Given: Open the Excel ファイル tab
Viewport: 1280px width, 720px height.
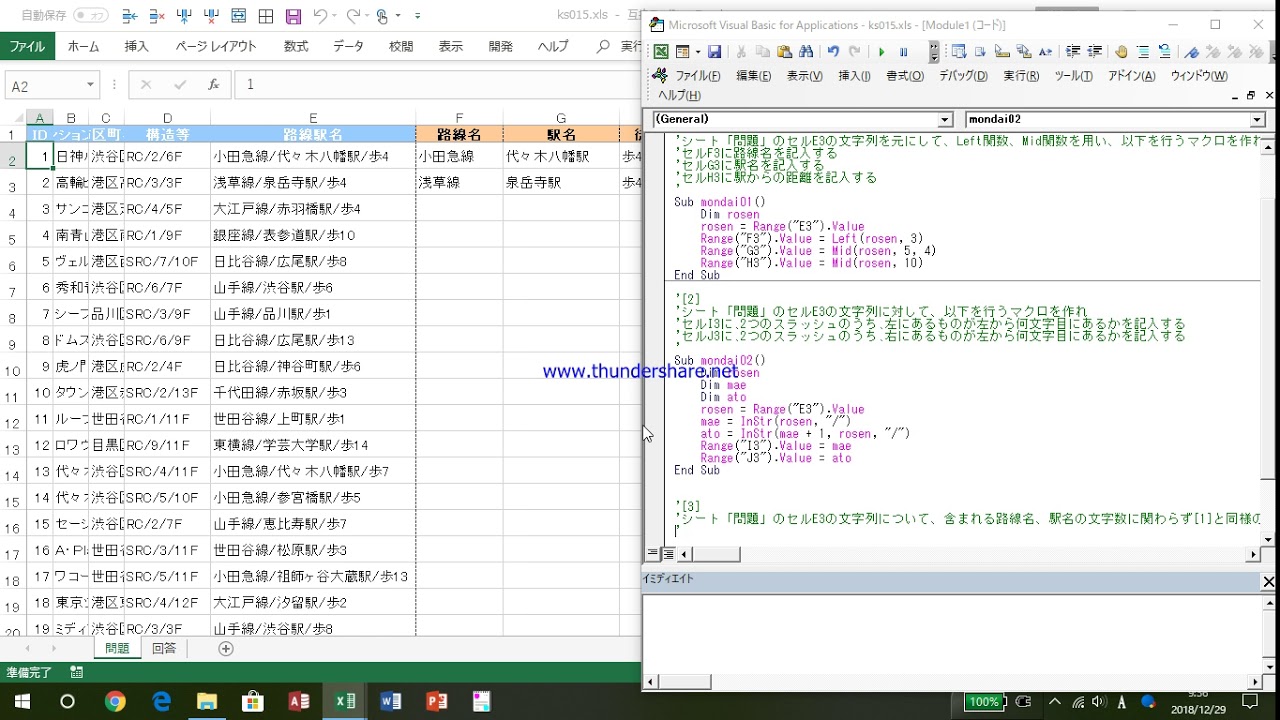Looking at the screenshot, I should pyautogui.click(x=27, y=46).
